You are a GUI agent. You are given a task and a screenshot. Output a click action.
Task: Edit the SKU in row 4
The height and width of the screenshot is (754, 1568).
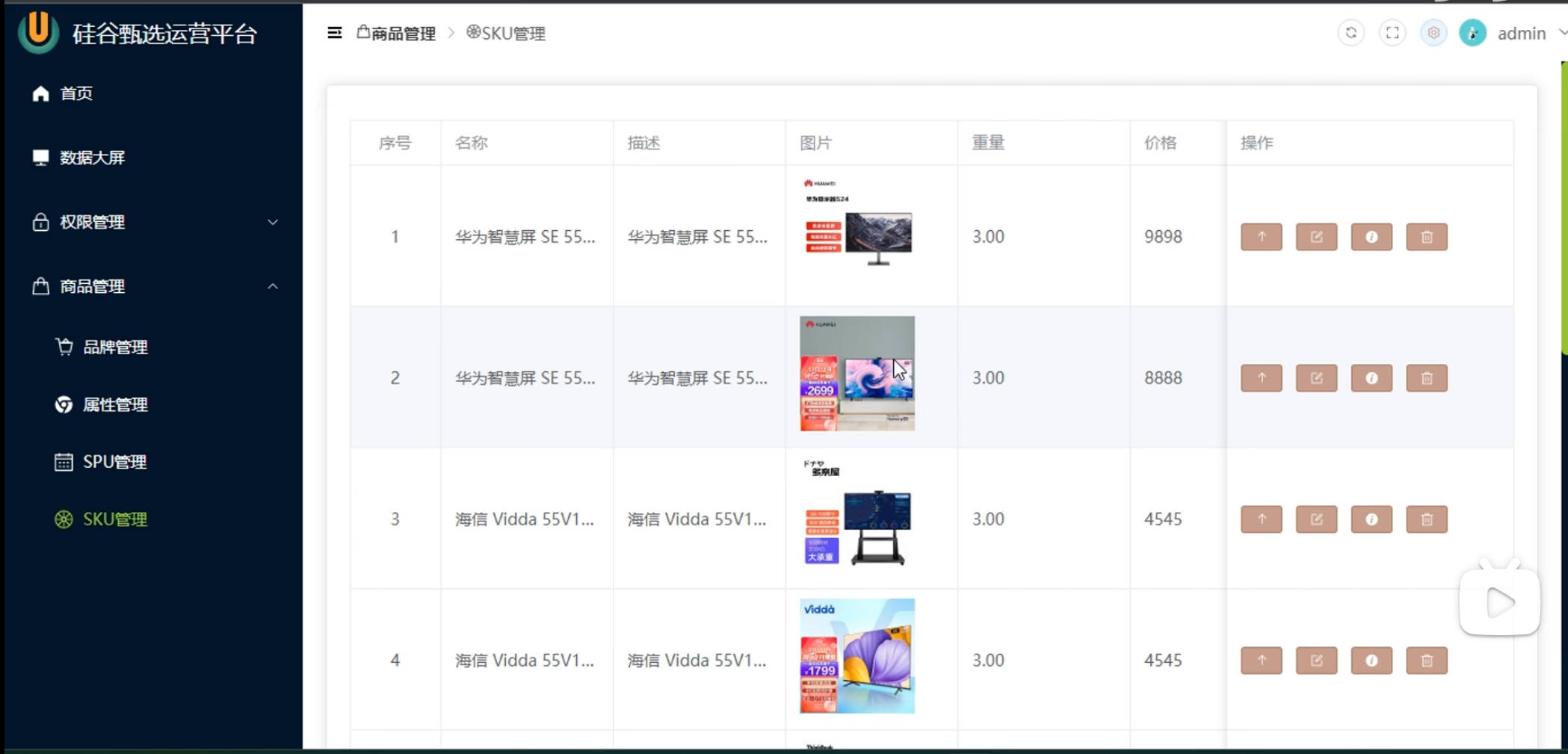[1316, 661]
